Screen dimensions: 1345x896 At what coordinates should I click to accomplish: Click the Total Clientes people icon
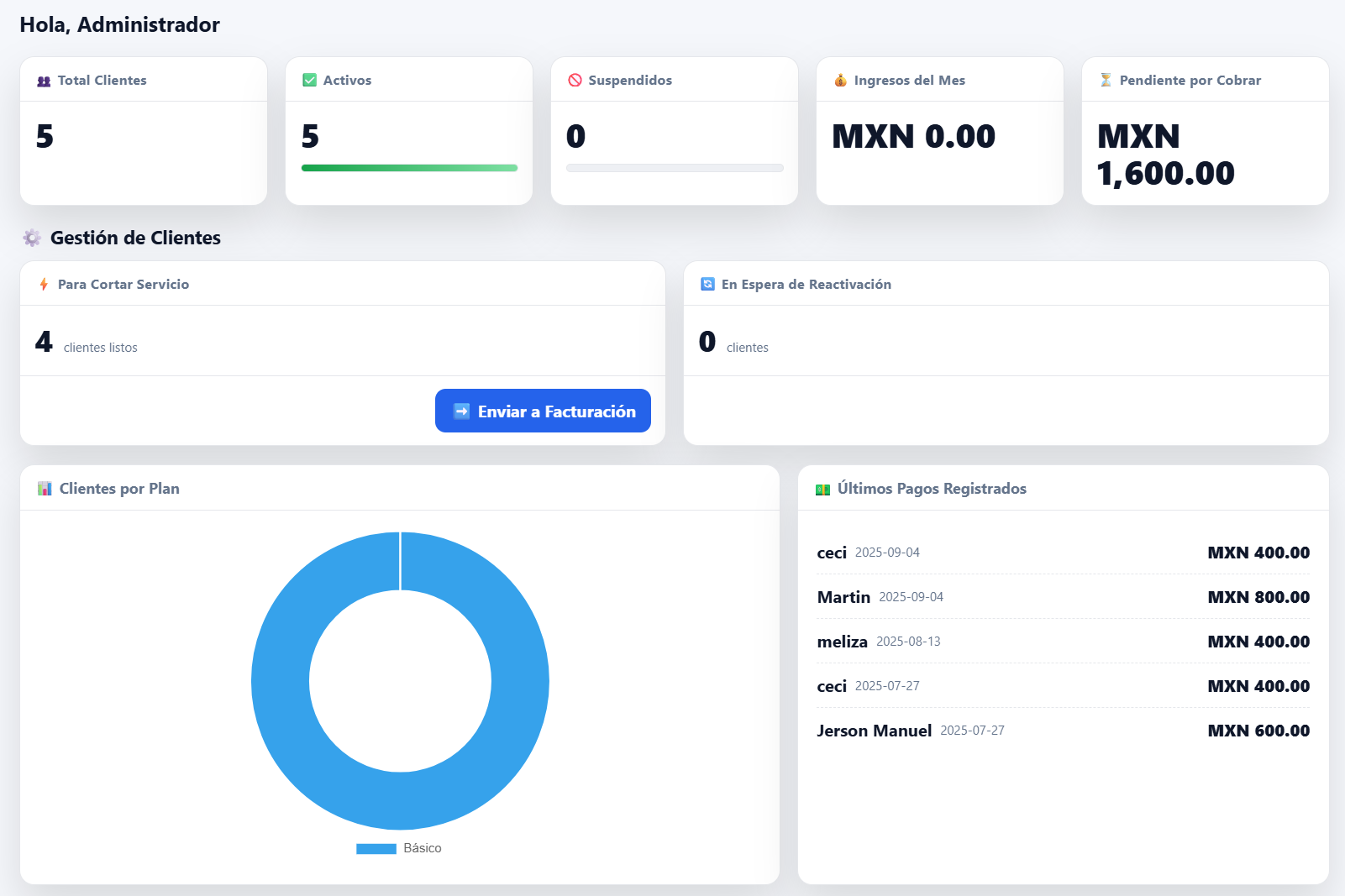44,81
